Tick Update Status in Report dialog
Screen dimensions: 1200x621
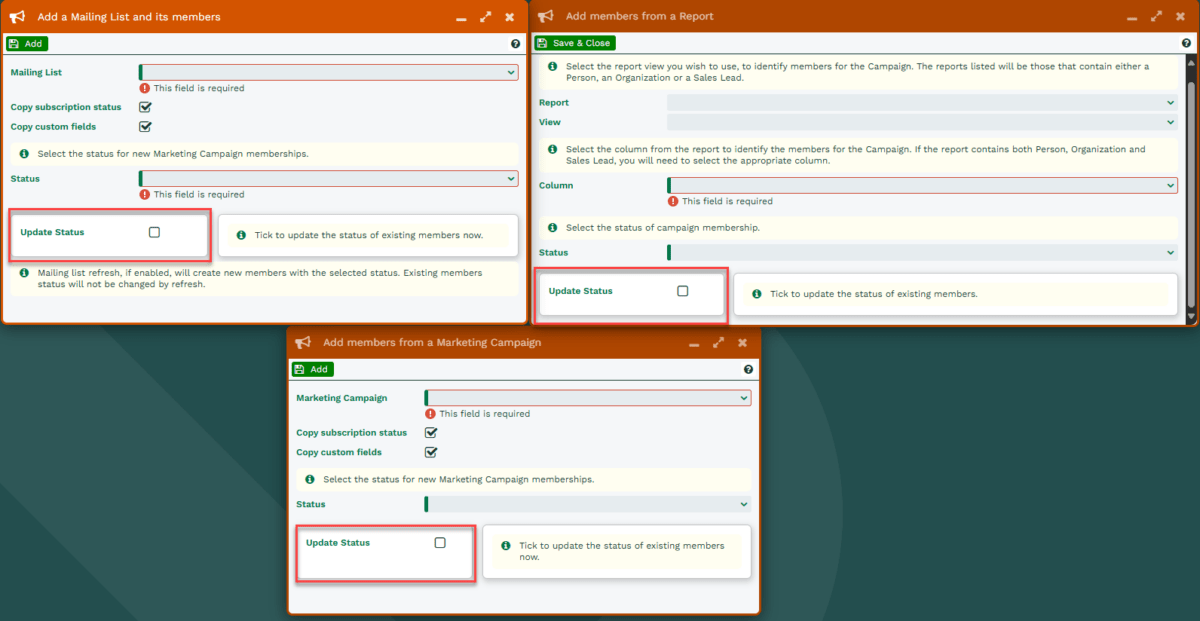click(683, 291)
